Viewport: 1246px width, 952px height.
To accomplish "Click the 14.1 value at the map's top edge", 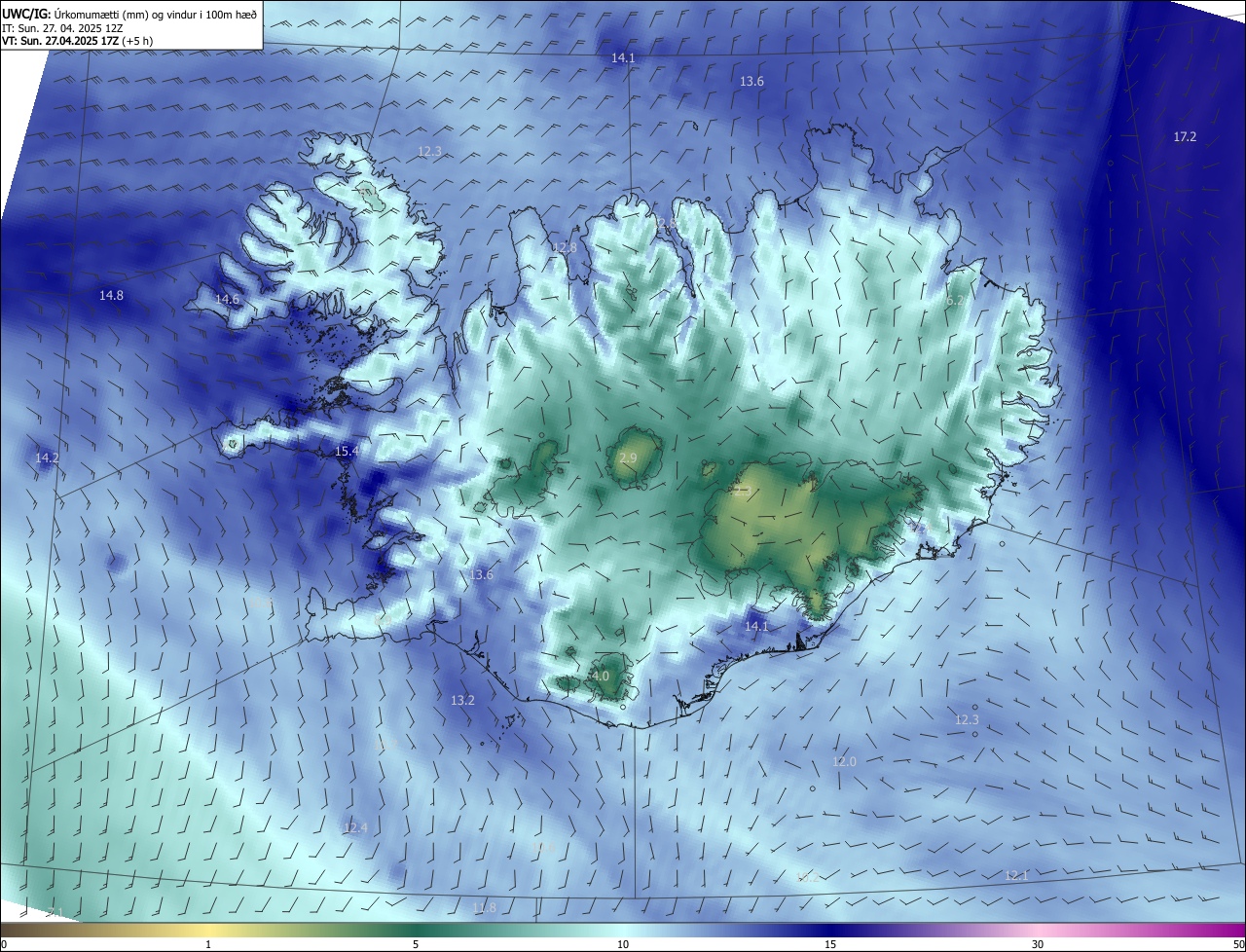I will click(x=623, y=58).
